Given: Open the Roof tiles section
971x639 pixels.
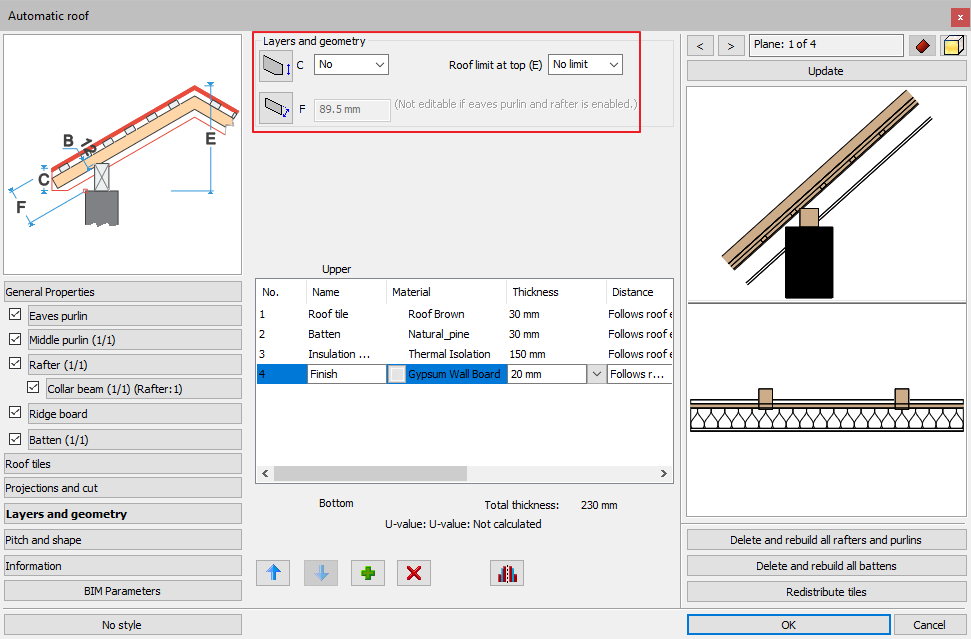Looking at the screenshot, I should (122, 464).
